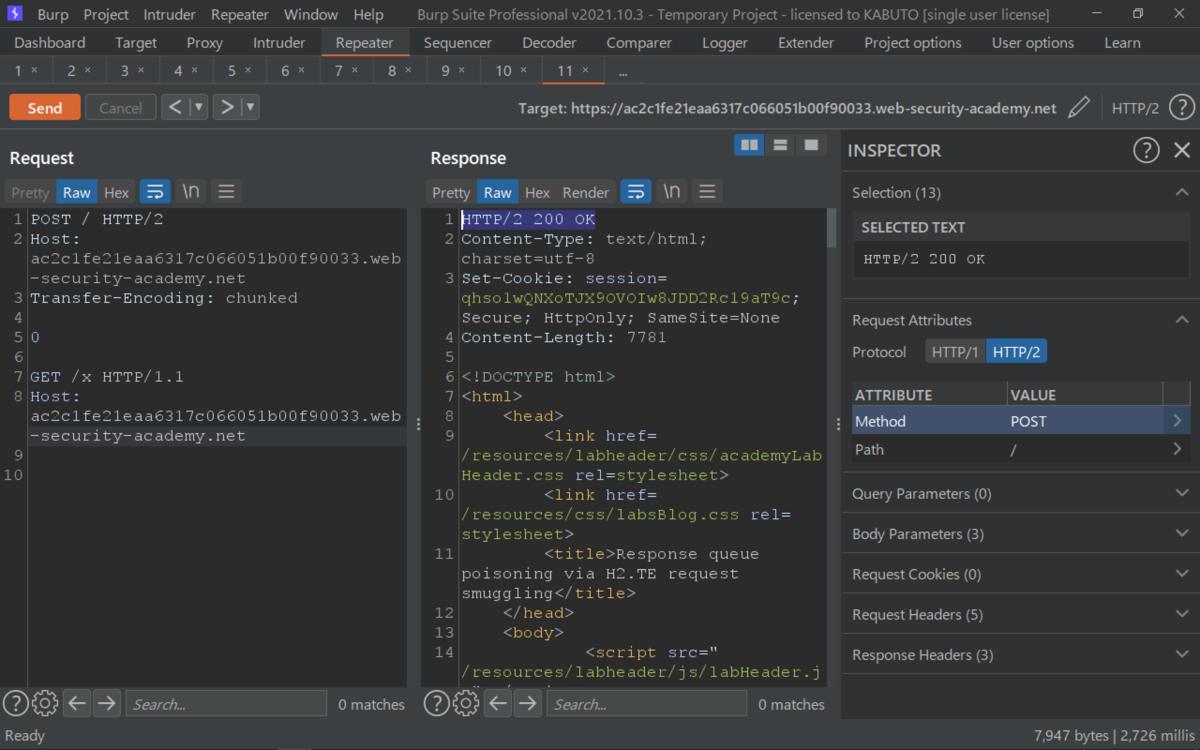The width and height of the screenshot is (1200, 750).
Task: Go to previous match in Request search
Action: (x=77, y=704)
